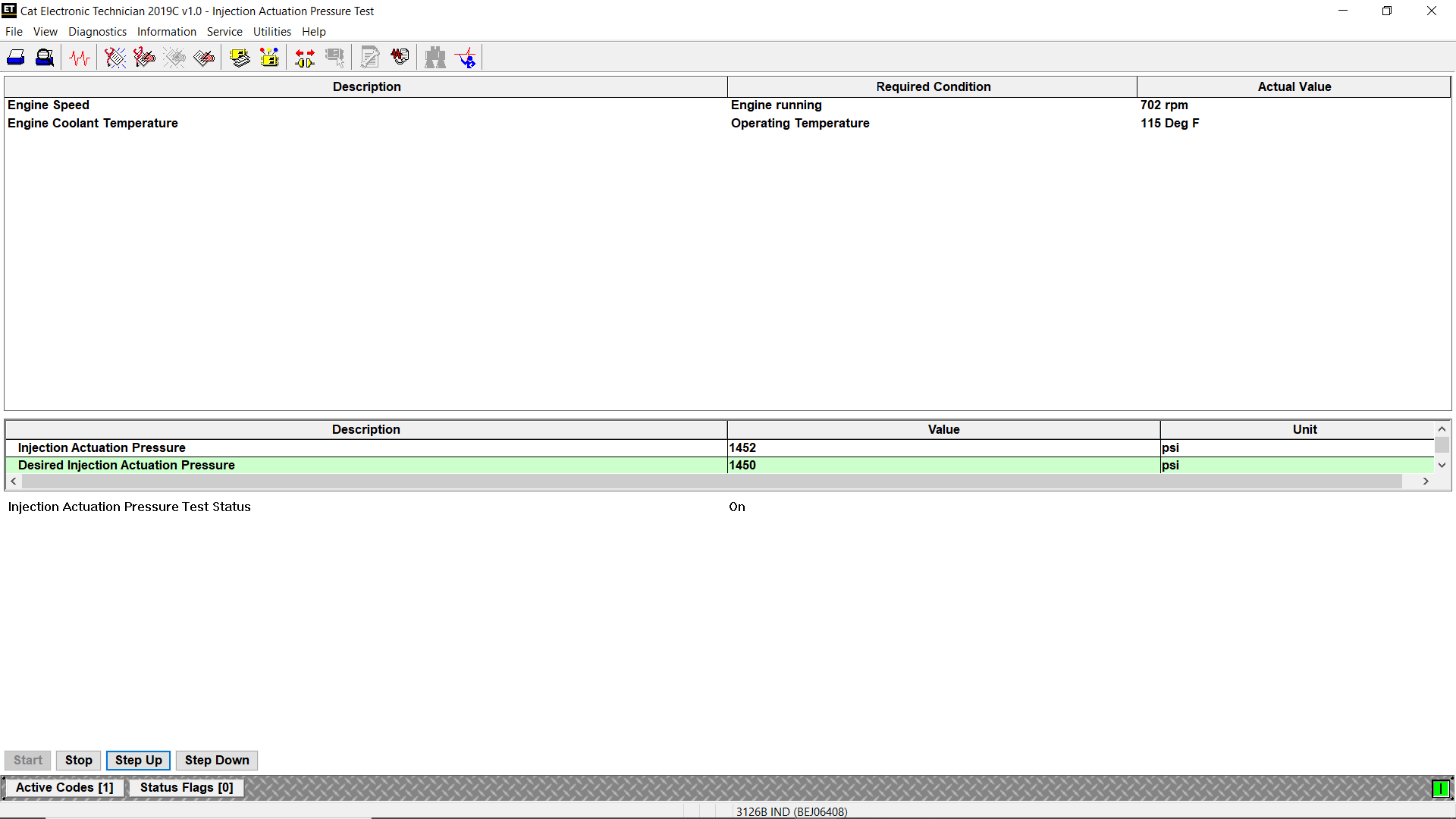Click the Value column header in the lower table

943,430
